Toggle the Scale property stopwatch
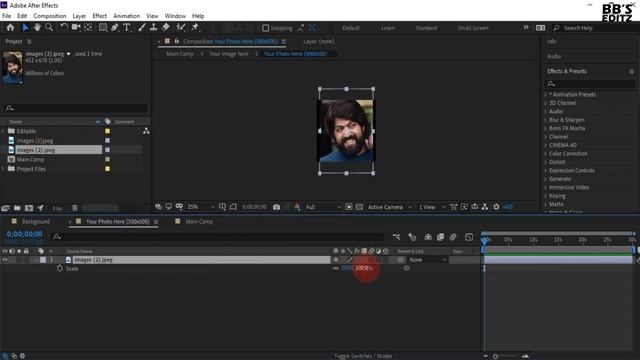640x360 pixels. click(60, 268)
